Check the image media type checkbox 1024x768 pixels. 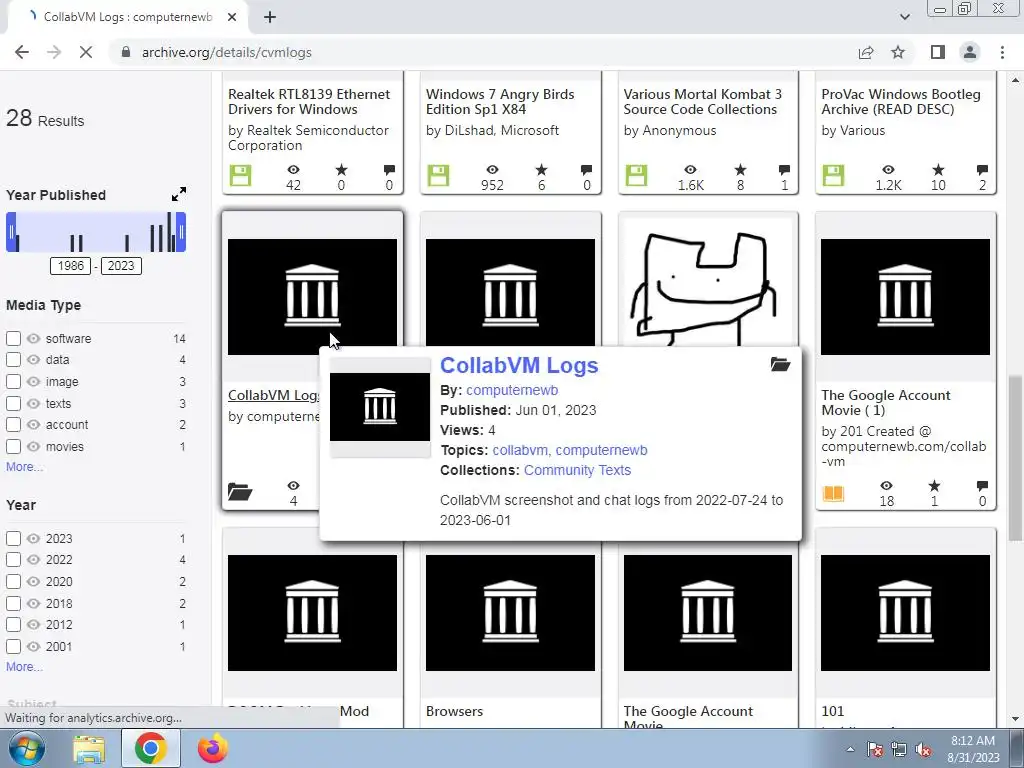point(13,381)
